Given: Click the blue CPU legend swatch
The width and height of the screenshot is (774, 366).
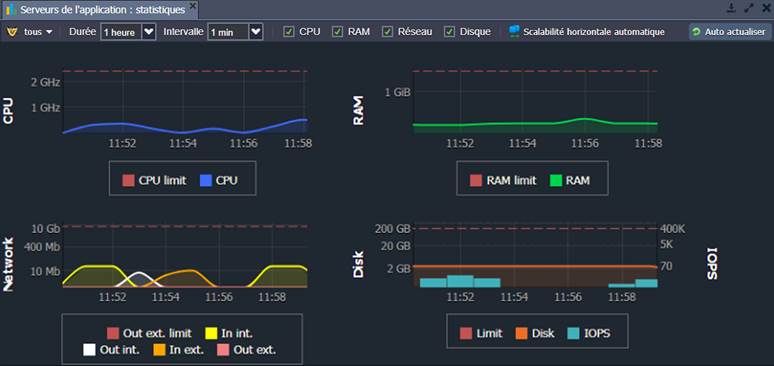Looking at the screenshot, I should coord(206,181).
